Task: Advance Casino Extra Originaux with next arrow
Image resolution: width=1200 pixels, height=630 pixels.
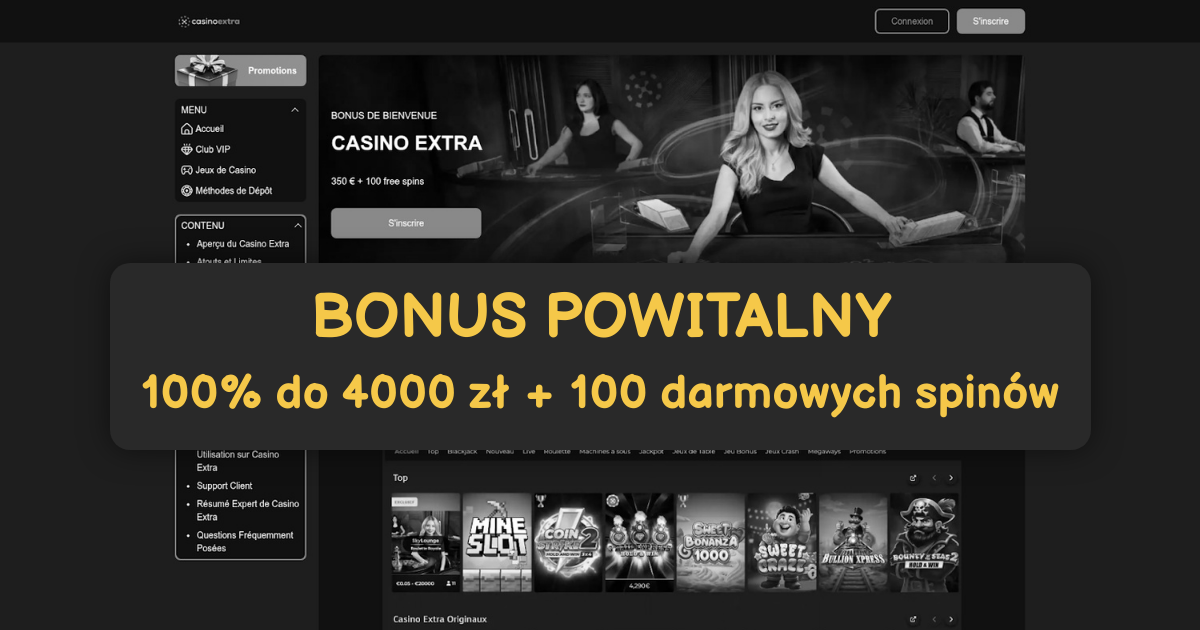Action: (951, 620)
